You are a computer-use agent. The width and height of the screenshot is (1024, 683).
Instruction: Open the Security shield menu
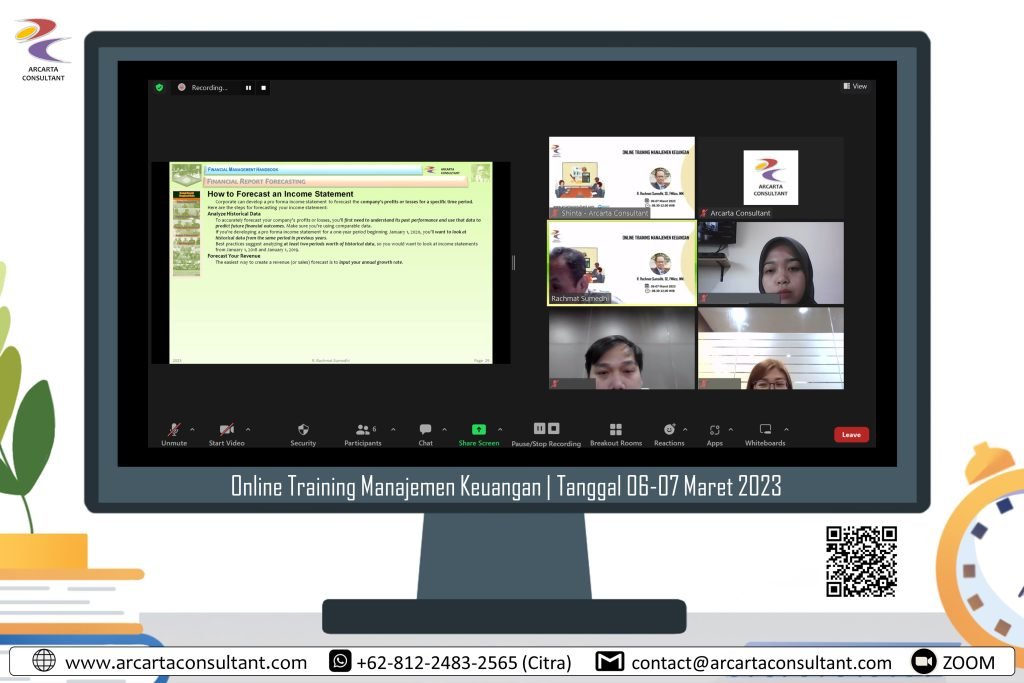click(x=303, y=430)
